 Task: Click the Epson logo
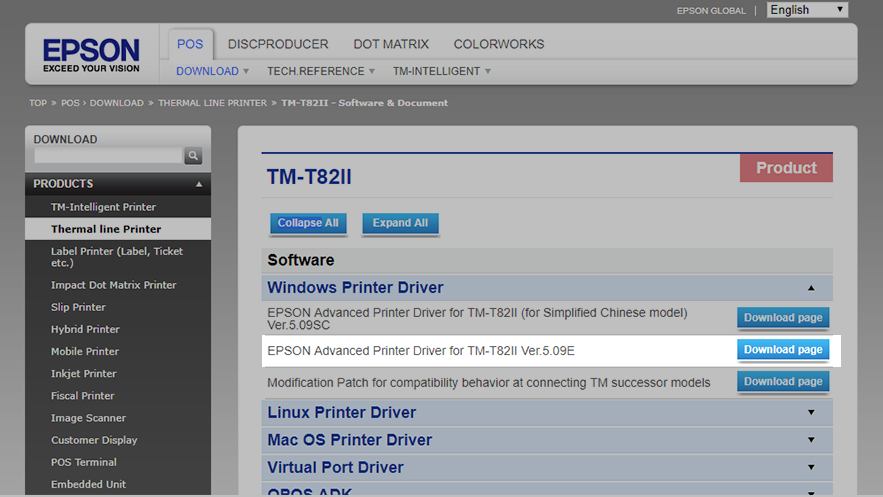91,55
